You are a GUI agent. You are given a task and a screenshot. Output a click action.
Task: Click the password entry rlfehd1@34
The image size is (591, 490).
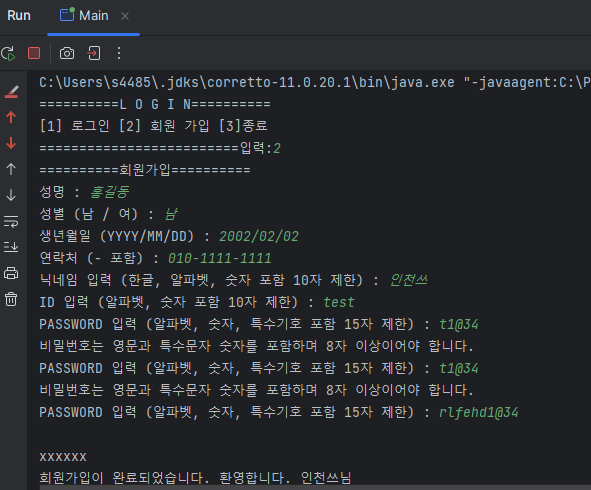(x=478, y=412)
